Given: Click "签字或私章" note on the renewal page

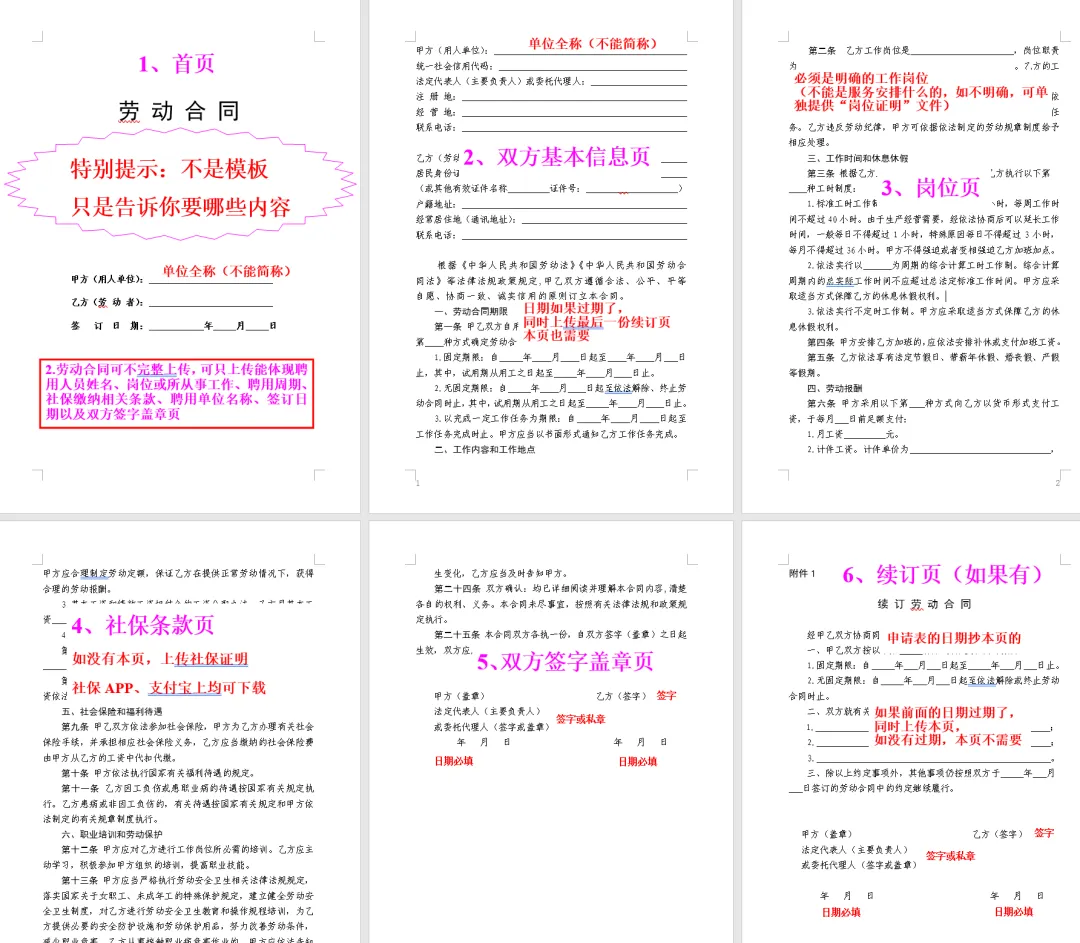Looking at the screenshot, I should (951, 856).
